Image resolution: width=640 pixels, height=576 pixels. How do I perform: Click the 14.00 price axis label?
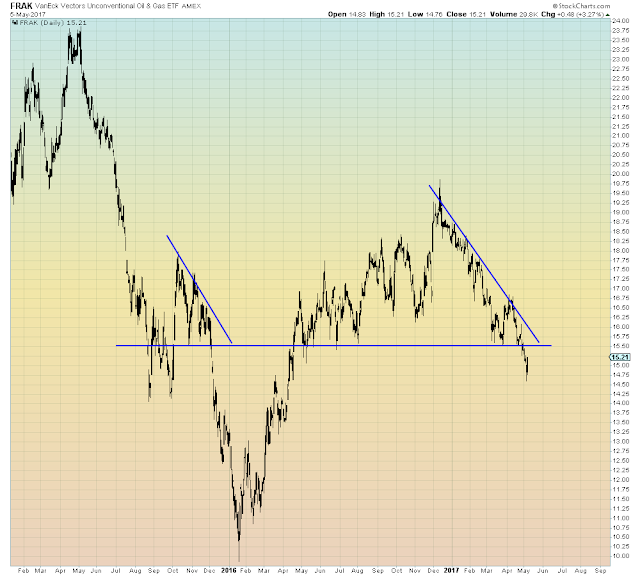click(x=621, y=403)
